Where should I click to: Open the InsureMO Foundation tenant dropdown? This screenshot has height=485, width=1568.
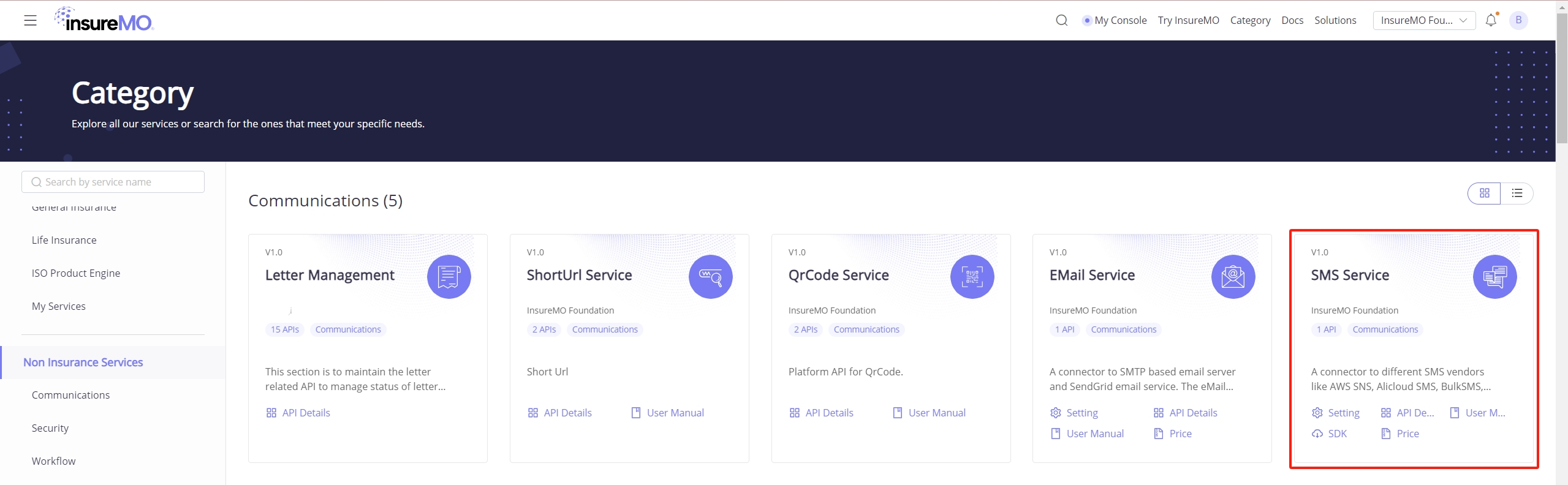[1424, 20]
